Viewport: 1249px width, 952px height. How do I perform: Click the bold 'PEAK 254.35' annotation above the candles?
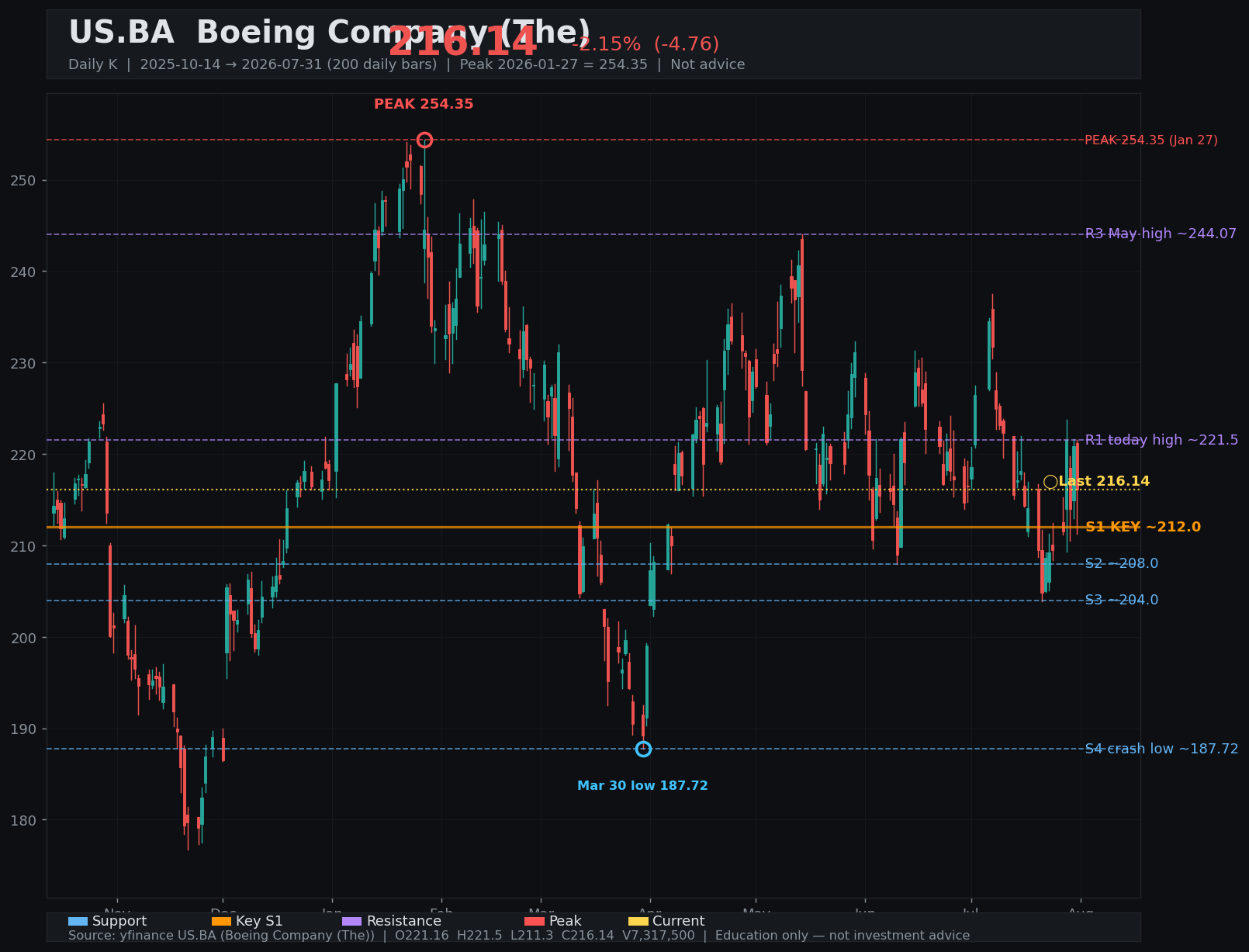424,104
